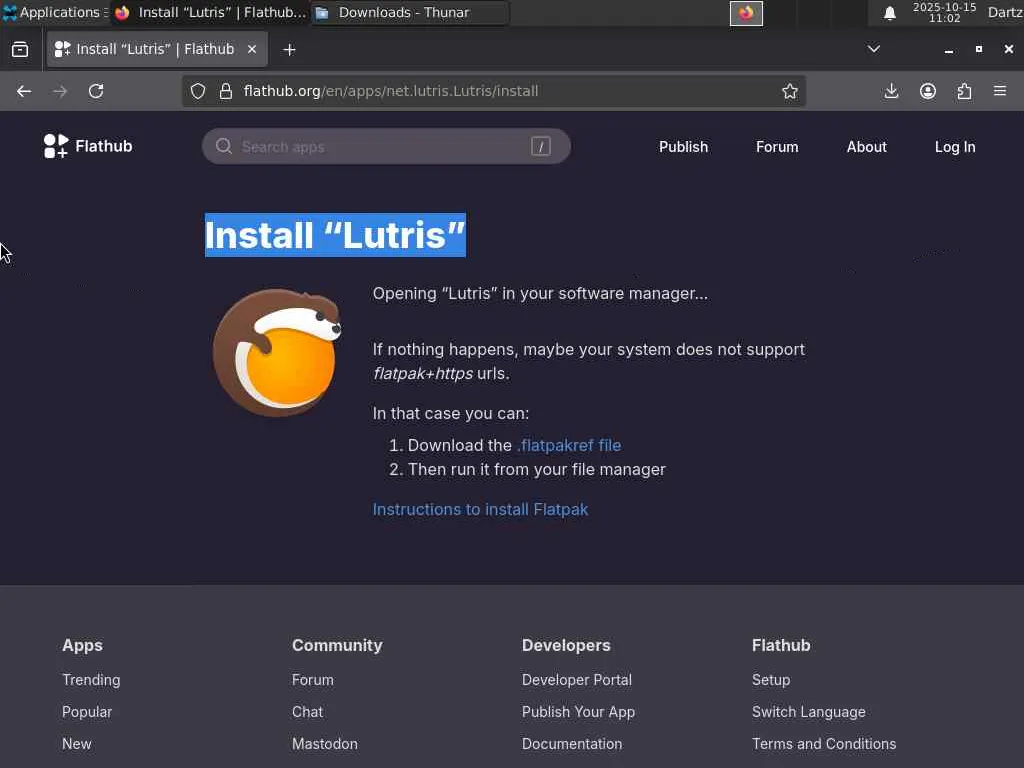Click the padlock site info icon
The width and height of the screenshot is (1024, 768).
226,91
